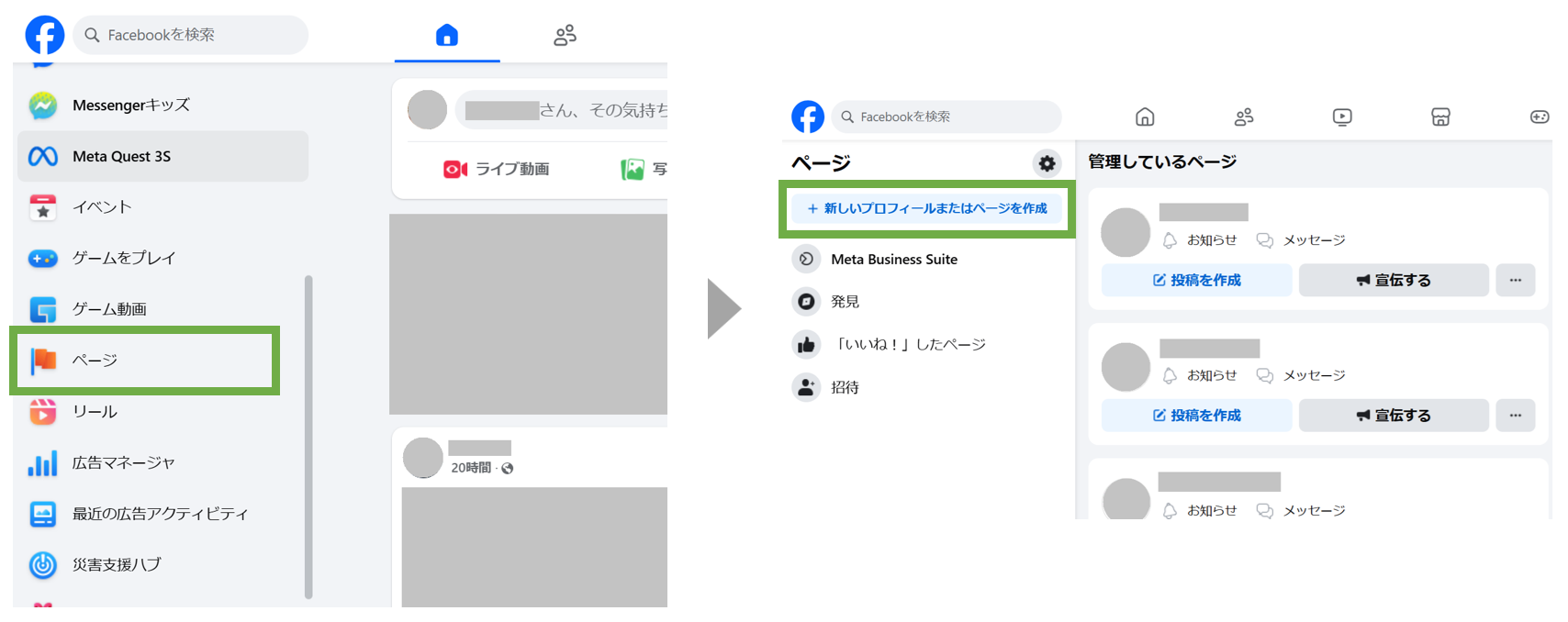Open the more options menu of second page
Viewport: 1568px width, 622px height.
[x=1516, y=416]
